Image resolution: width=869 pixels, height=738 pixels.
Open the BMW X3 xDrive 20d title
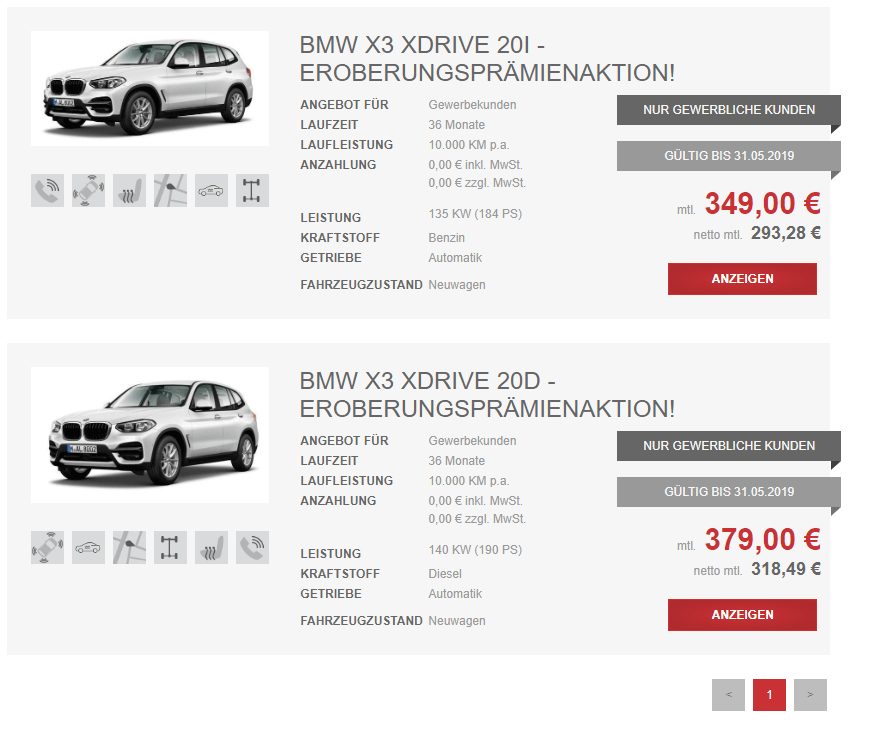[x=487, y=394]
